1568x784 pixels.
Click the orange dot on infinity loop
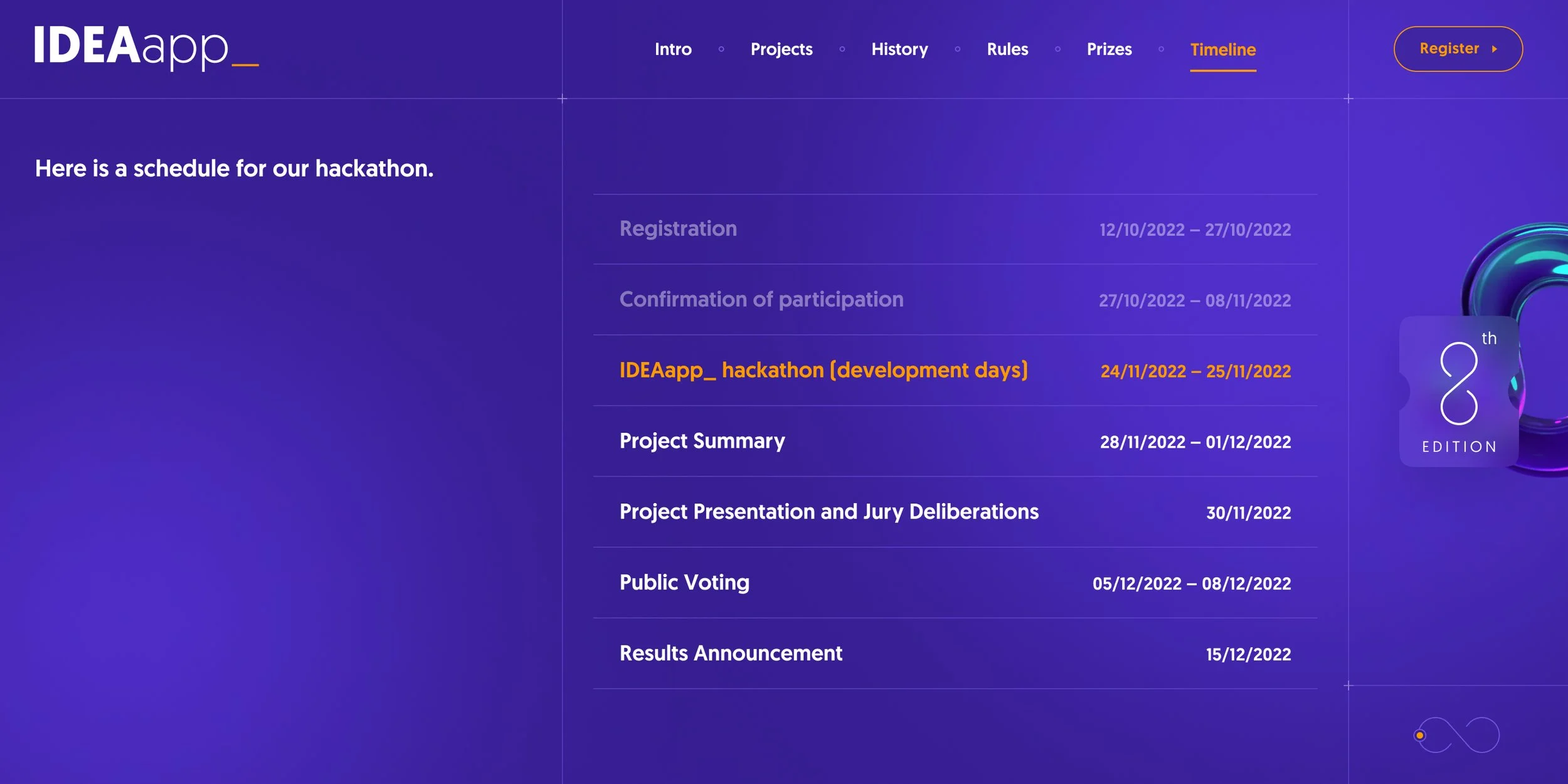(x=1420, y=735)
